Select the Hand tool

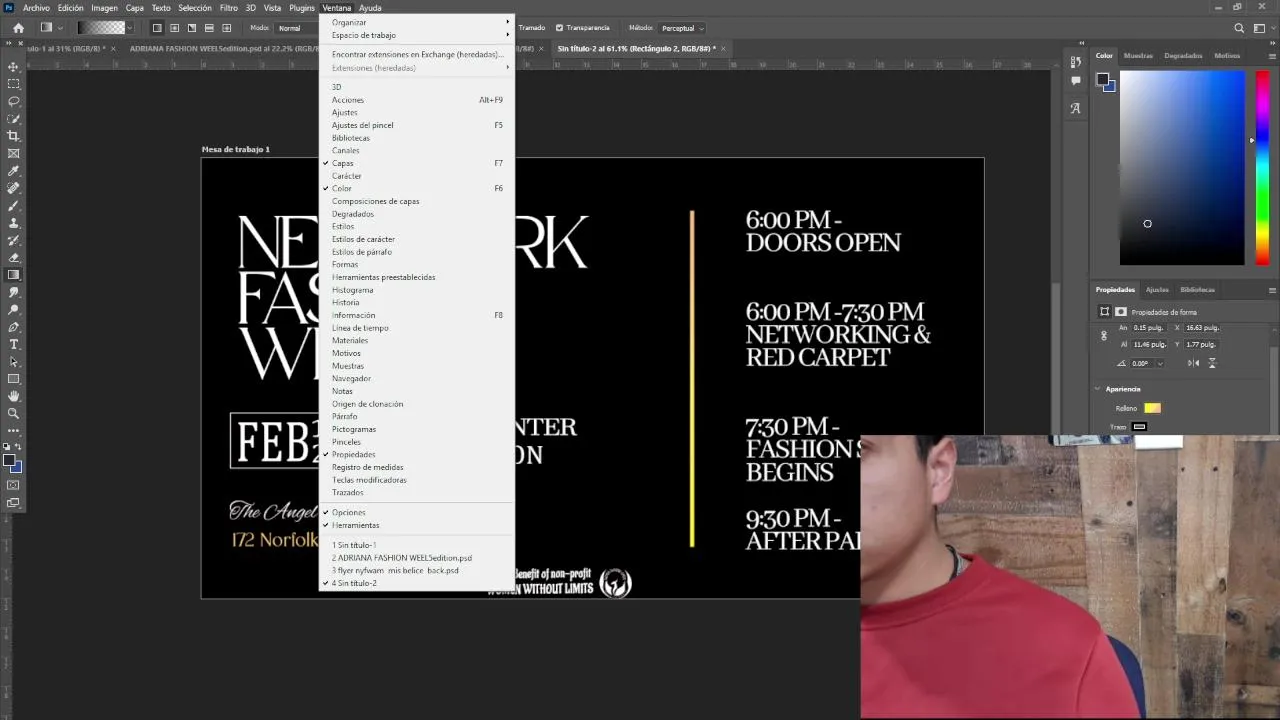coord(14,396)
